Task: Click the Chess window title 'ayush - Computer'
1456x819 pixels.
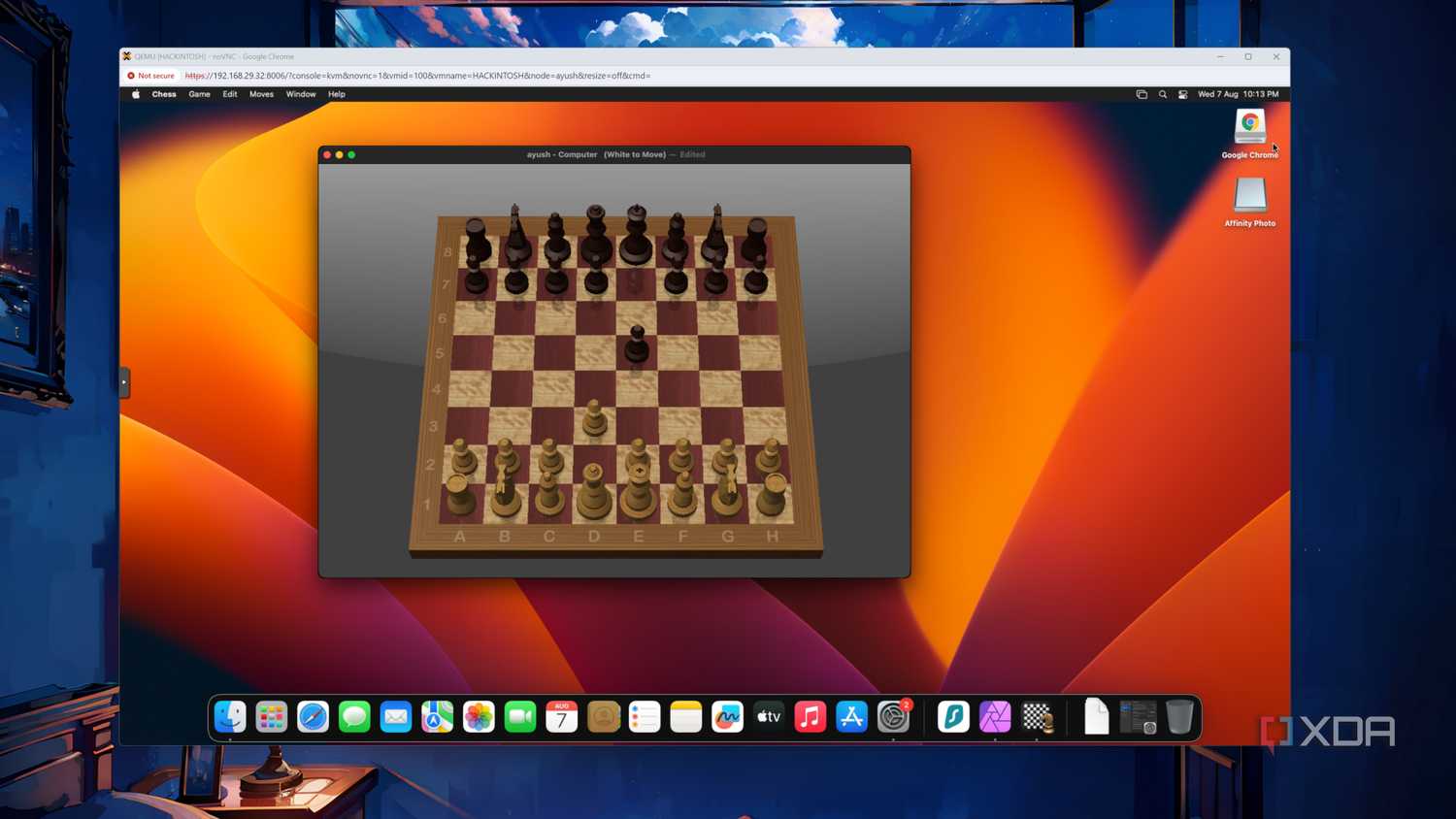Action: point(562,154)
